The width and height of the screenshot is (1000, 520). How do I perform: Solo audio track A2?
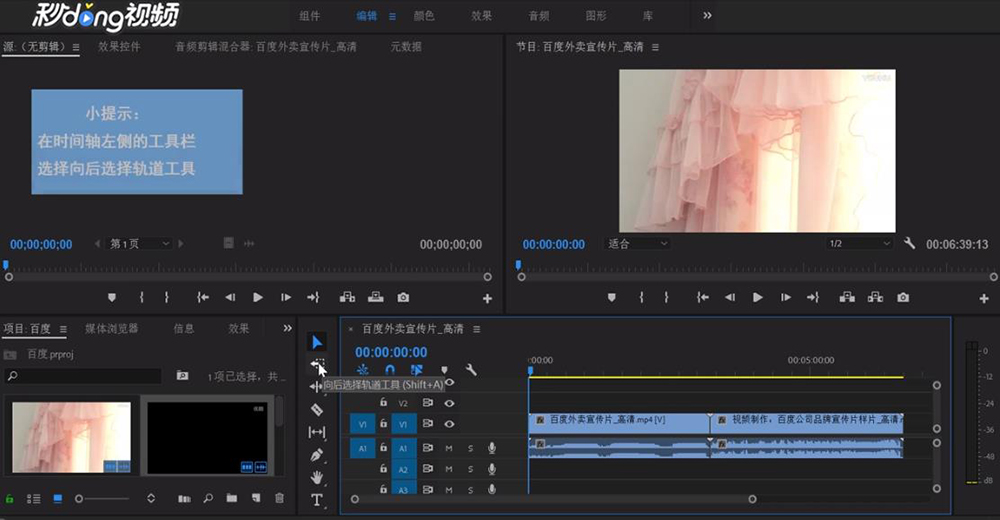click(x=471, y=469)
